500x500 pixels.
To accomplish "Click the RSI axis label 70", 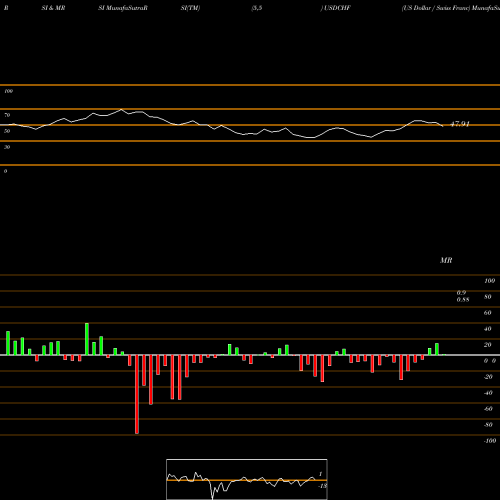I will click(x=7, y=115).
